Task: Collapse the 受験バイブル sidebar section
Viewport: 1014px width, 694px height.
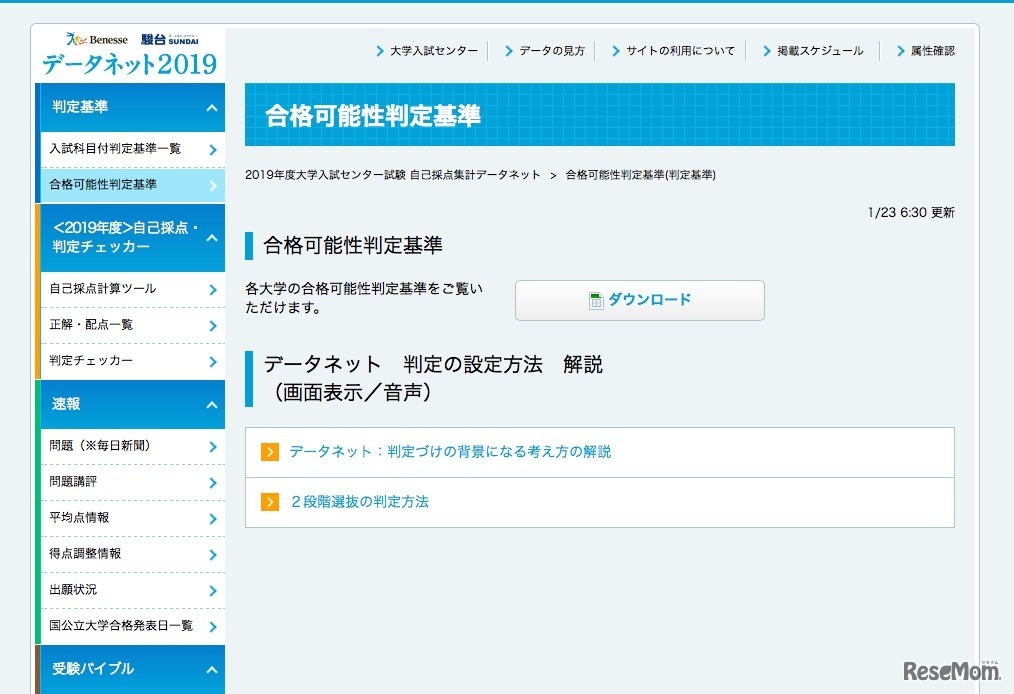Action: pos(210,669)
